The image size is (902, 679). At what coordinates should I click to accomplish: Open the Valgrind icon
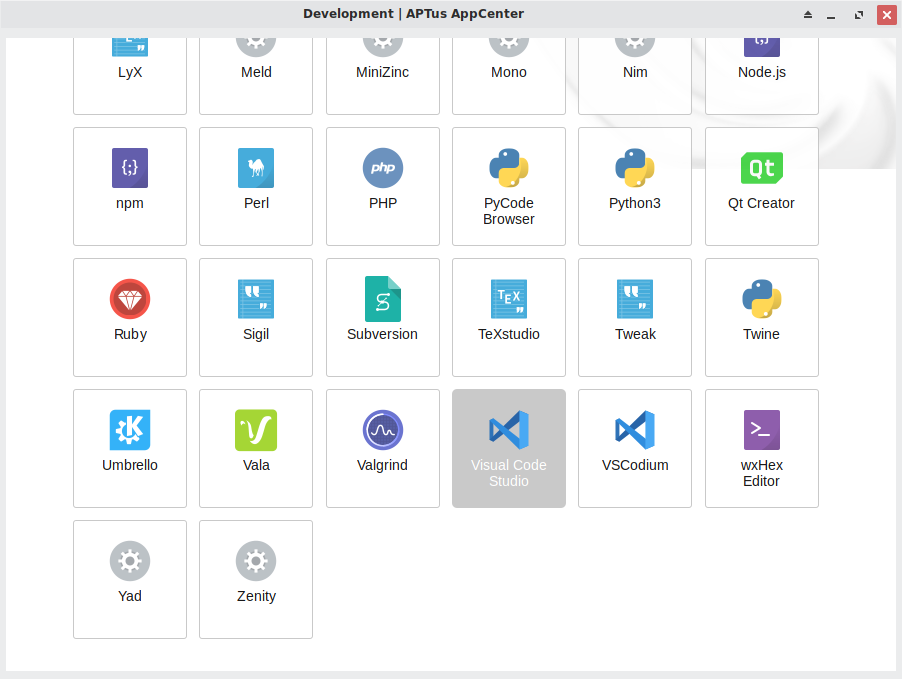tap(383, 430)
